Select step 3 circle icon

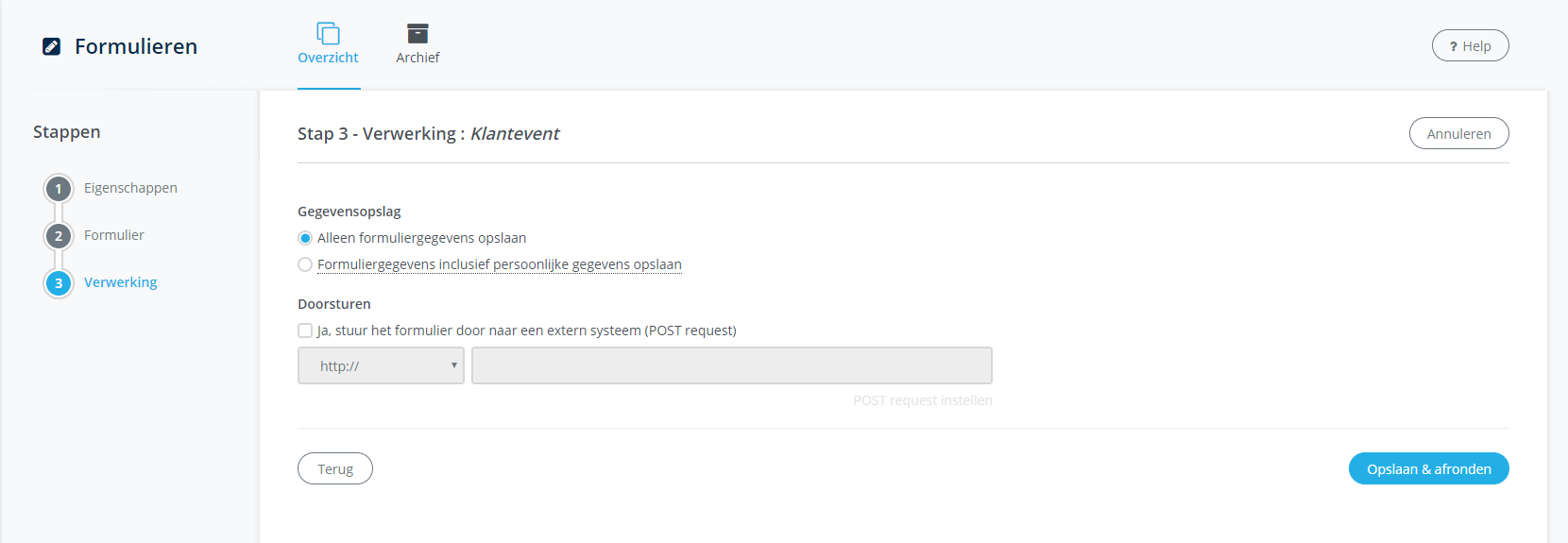click(59, 283)
